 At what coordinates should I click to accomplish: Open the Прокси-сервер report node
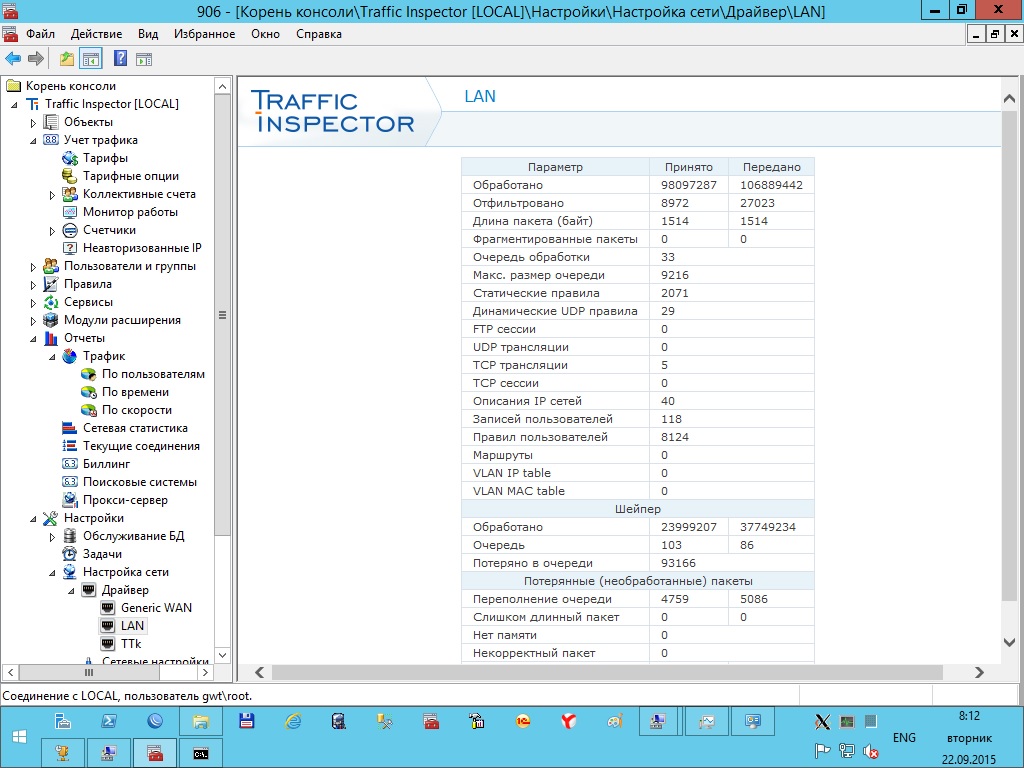point(125,500)
